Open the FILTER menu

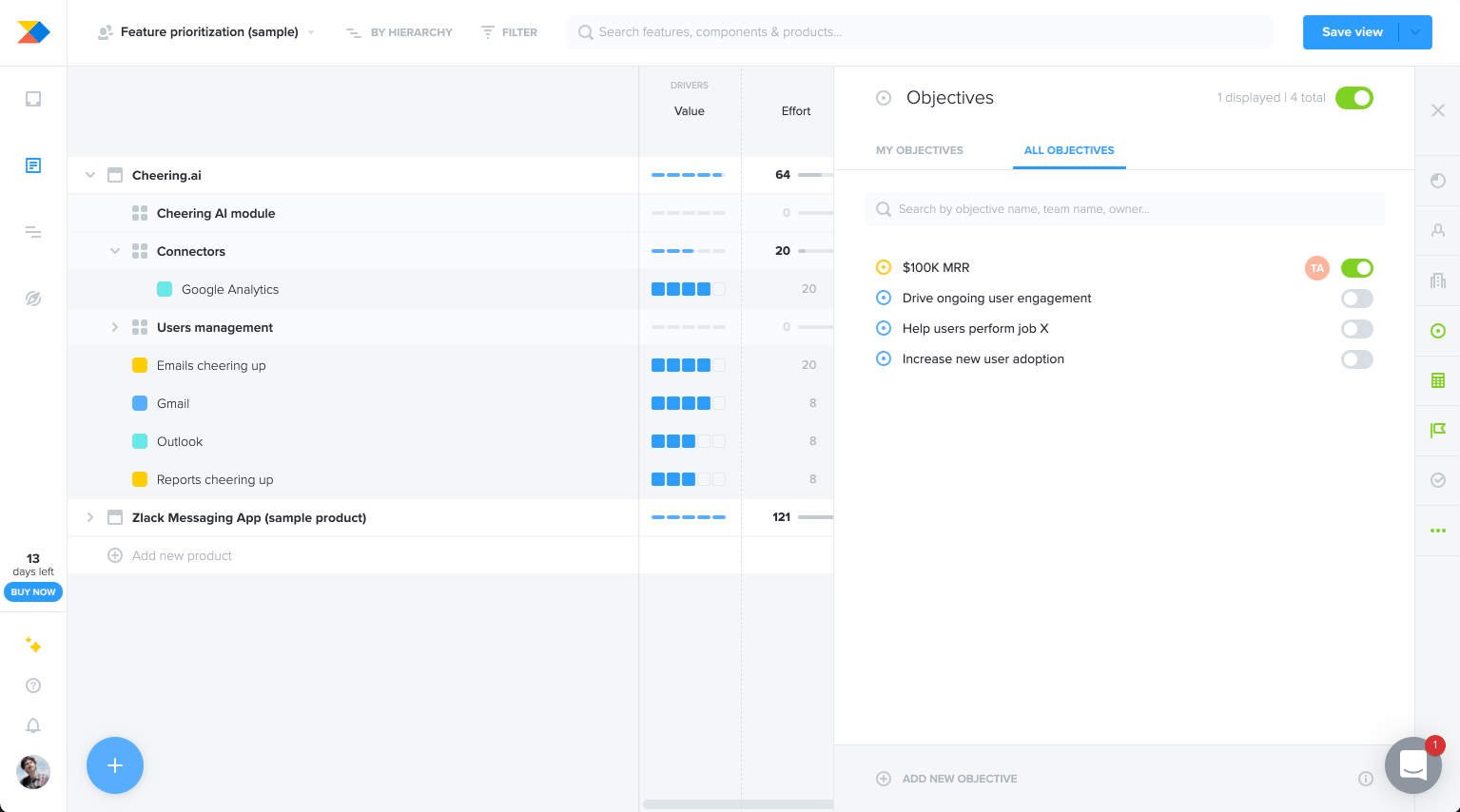coord(508,31)
